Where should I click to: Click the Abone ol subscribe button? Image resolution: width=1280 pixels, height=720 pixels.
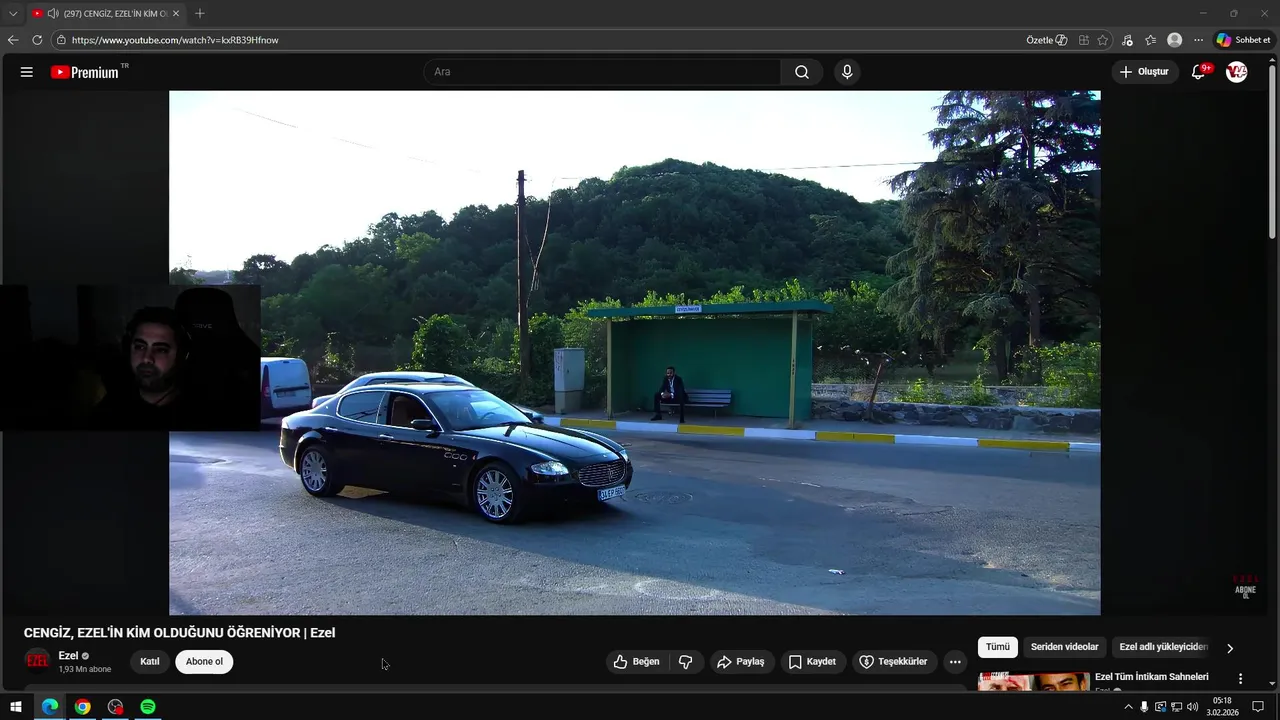(x=204, y=662)
